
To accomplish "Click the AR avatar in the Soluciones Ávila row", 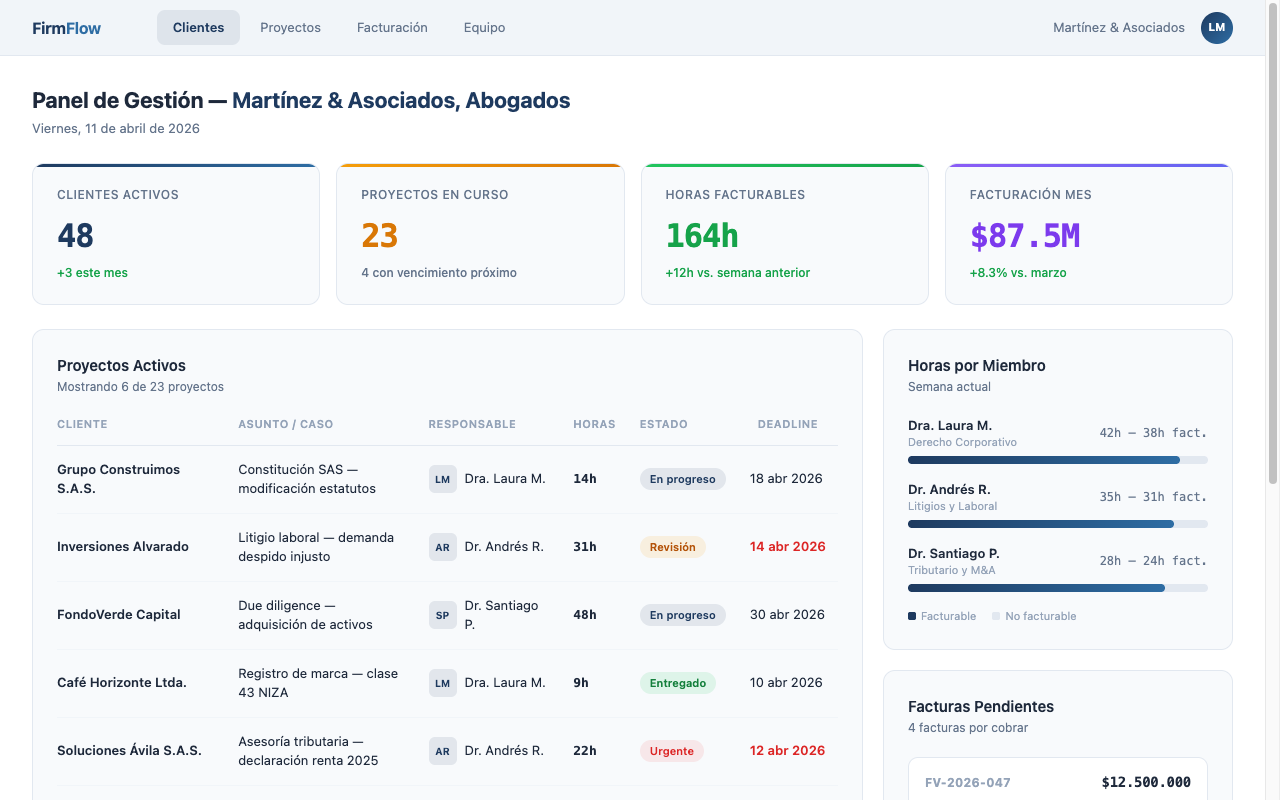I will click(x=442, y=750).
